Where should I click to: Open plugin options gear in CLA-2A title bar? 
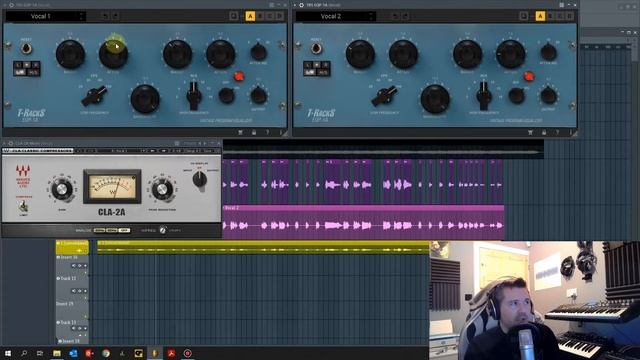[11, 143]
